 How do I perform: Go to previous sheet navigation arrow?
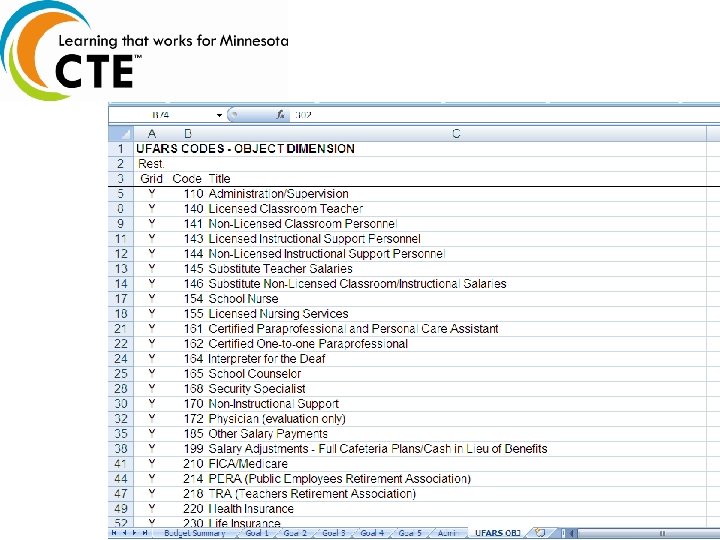tap(124, 533)
